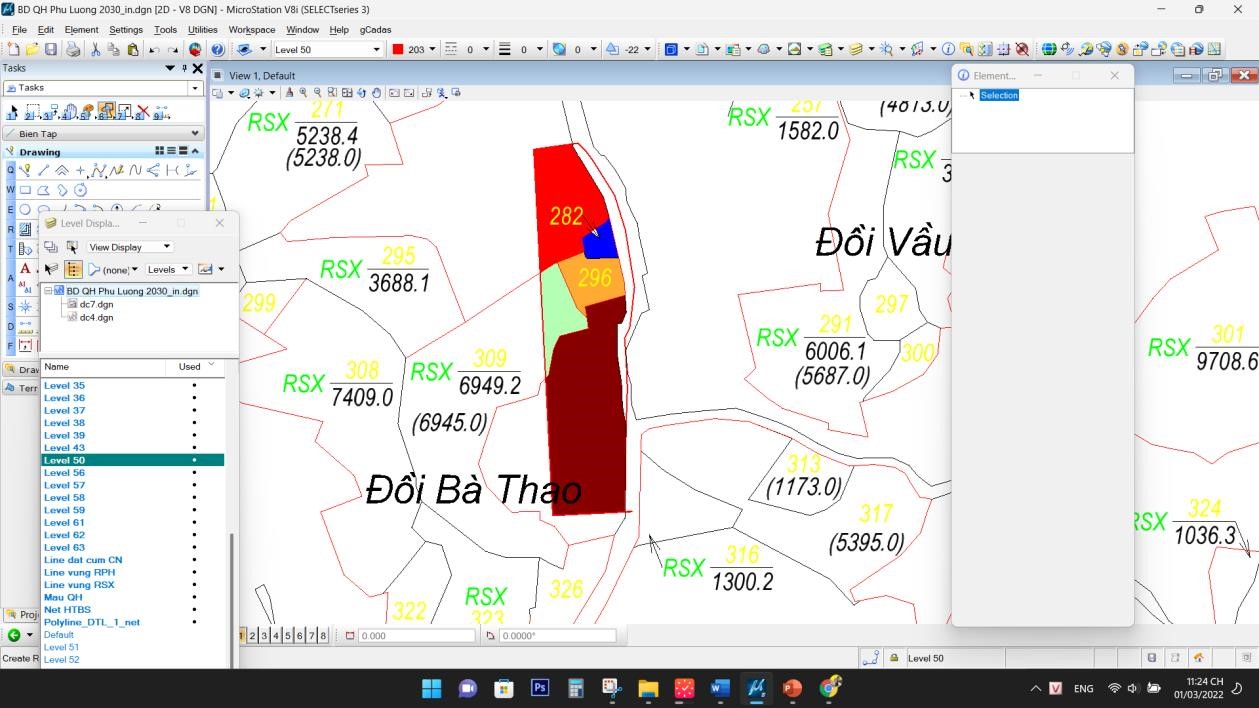Collapse the BD QH Phu Luong 2030_in.dgn tree node
Image resolution: width=1259 pixels, height=708 pixels.
[48, 291]
